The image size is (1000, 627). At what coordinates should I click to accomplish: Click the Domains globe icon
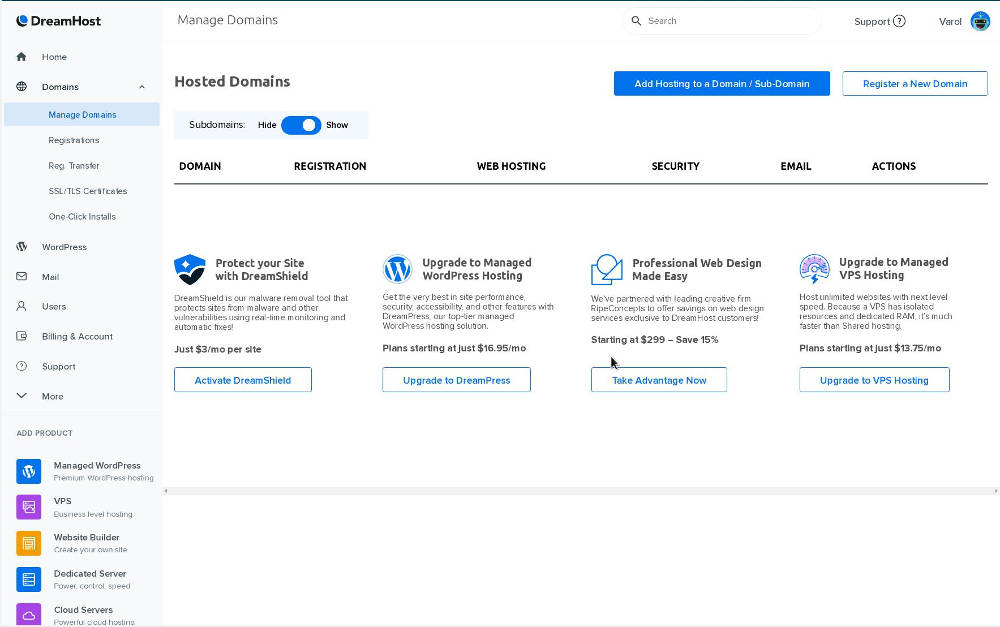22,86
